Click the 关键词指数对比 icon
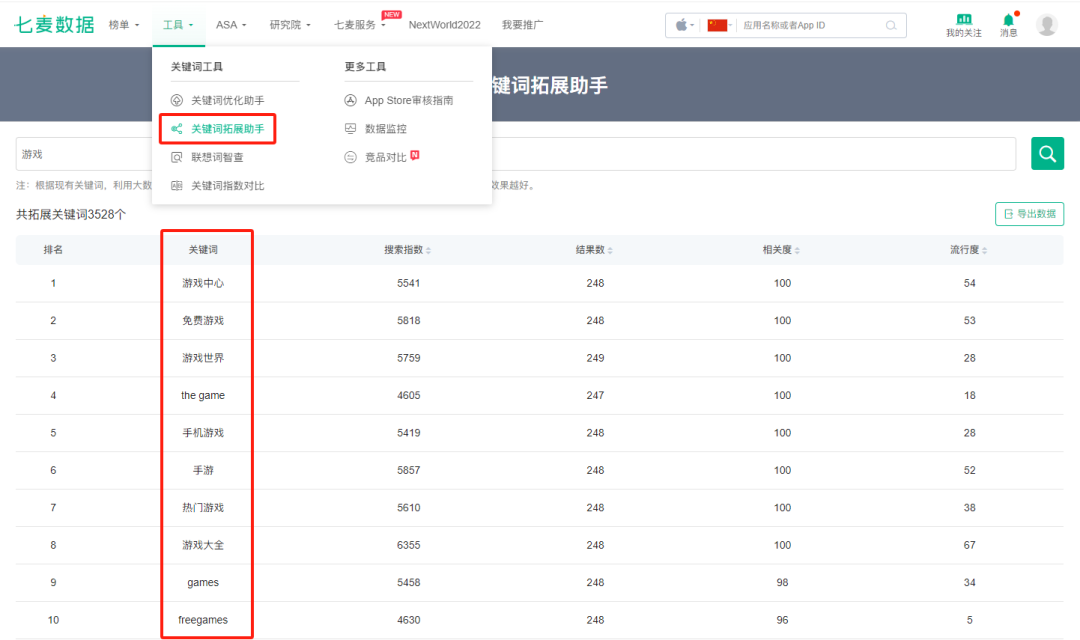 (x=177, y=185)
